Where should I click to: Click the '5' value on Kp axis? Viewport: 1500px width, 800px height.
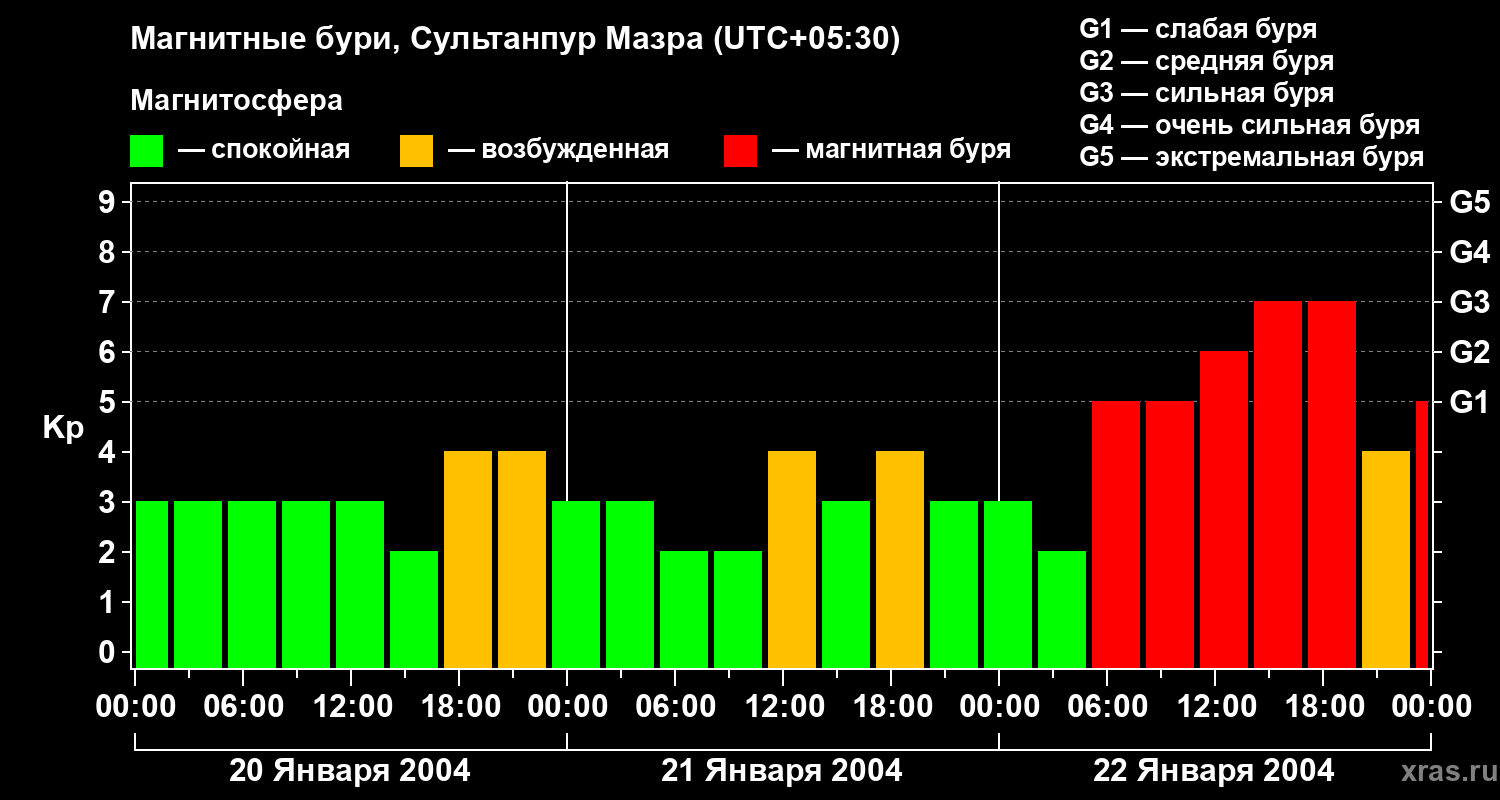tap(108, 402)
